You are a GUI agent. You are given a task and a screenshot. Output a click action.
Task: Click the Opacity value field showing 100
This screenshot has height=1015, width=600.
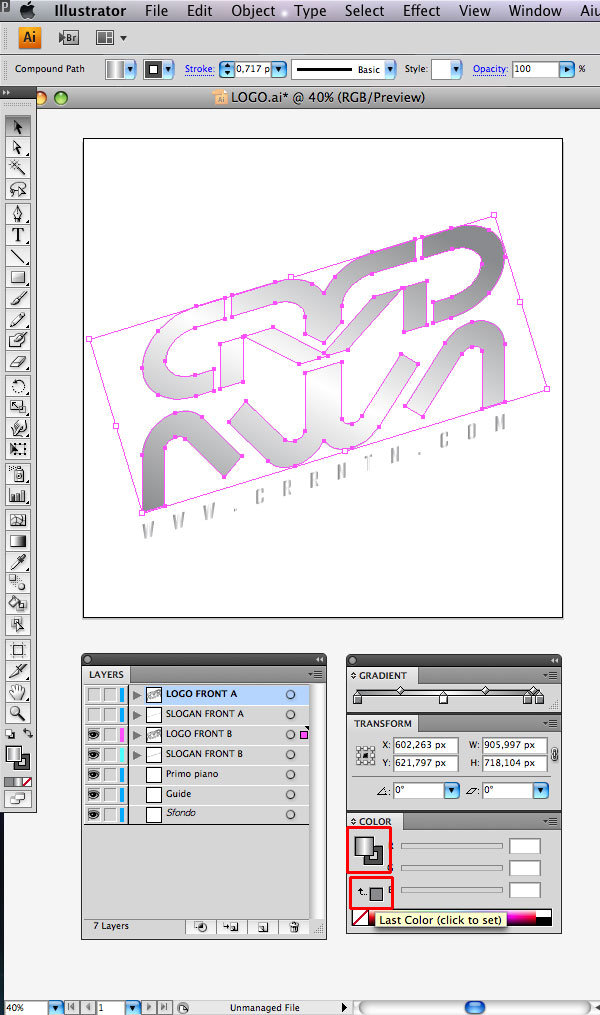click(535, 69)
